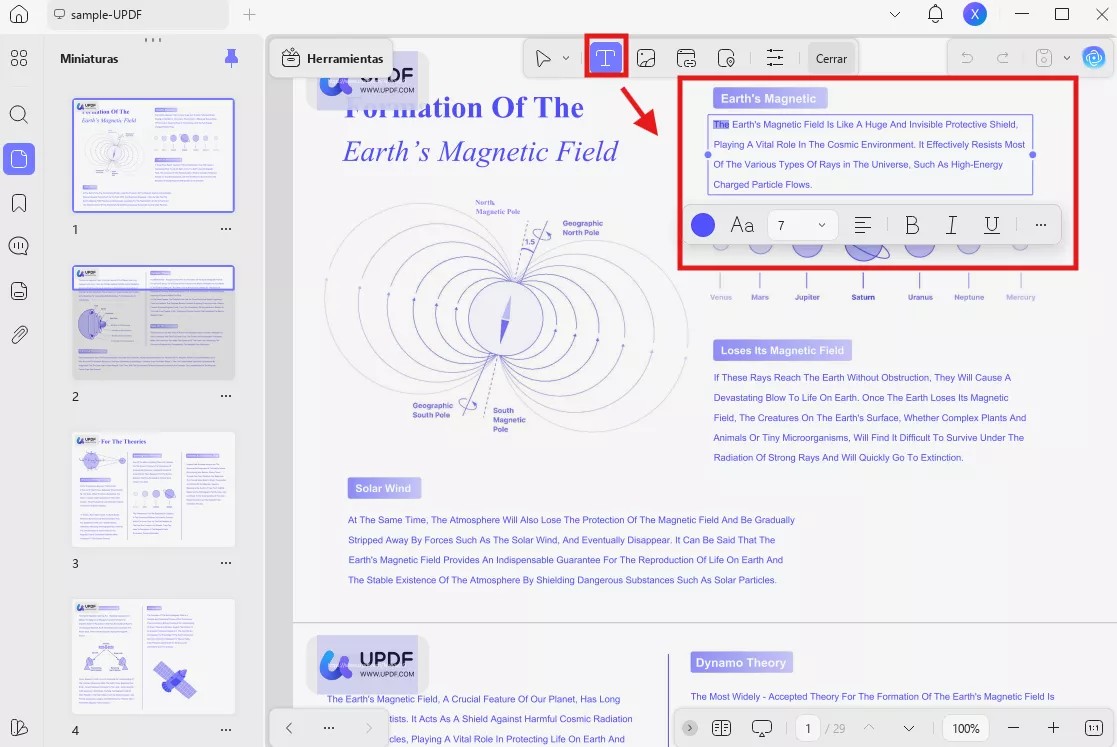Redo the last action

pyautogui.click(x=1002, y=58)
